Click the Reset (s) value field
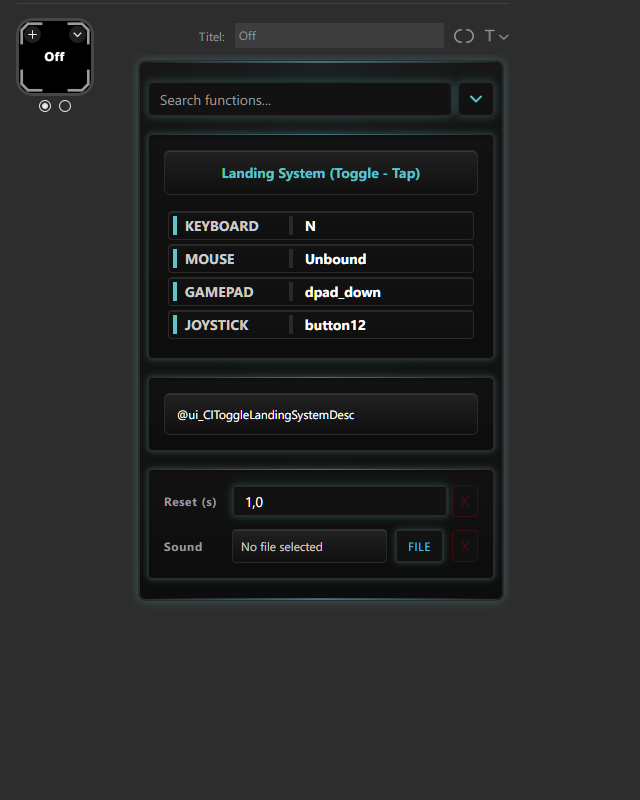This screenshot has width=640, height=800. 339,502
